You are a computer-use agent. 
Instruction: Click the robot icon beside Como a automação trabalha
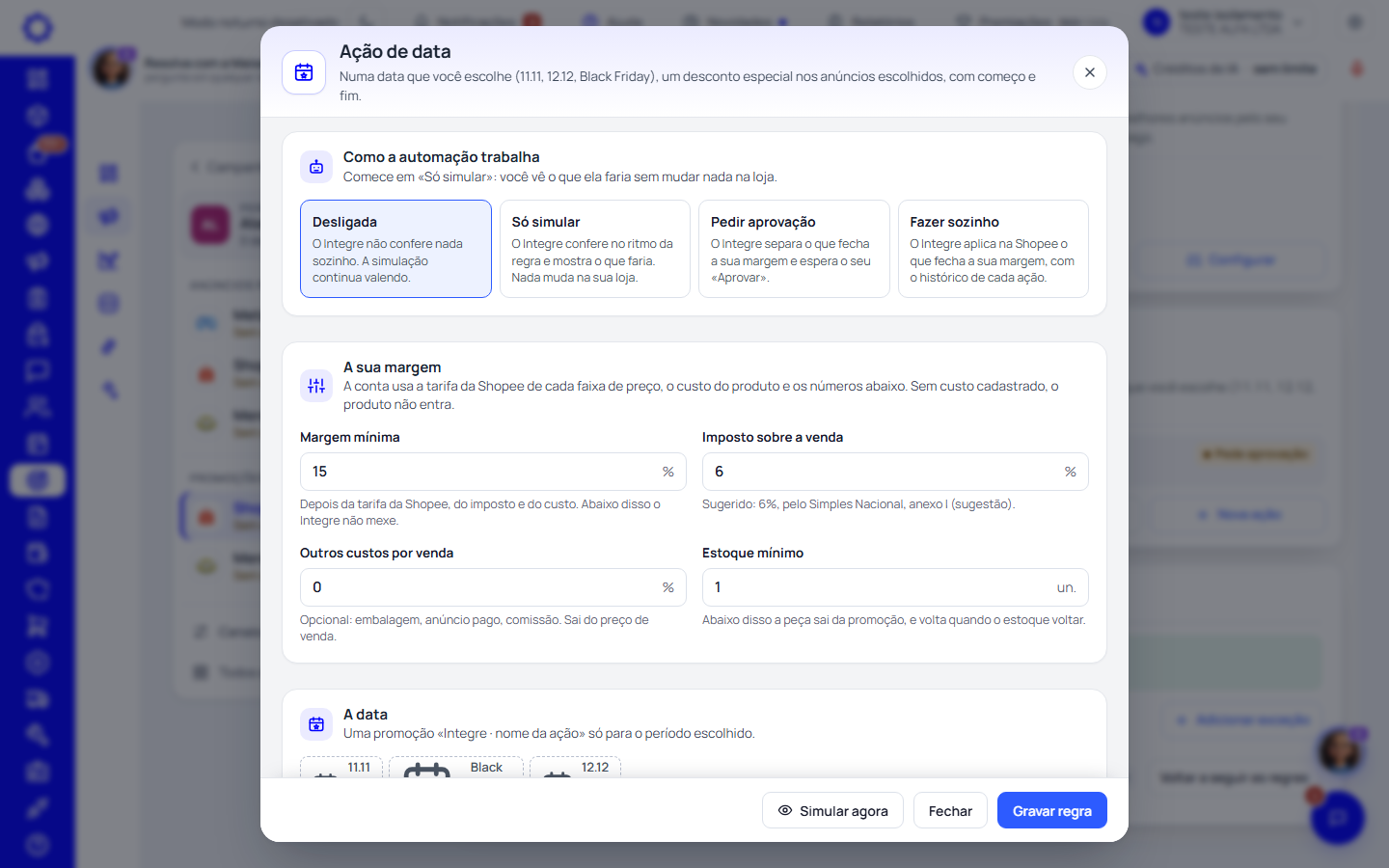[x=316, y=167]
